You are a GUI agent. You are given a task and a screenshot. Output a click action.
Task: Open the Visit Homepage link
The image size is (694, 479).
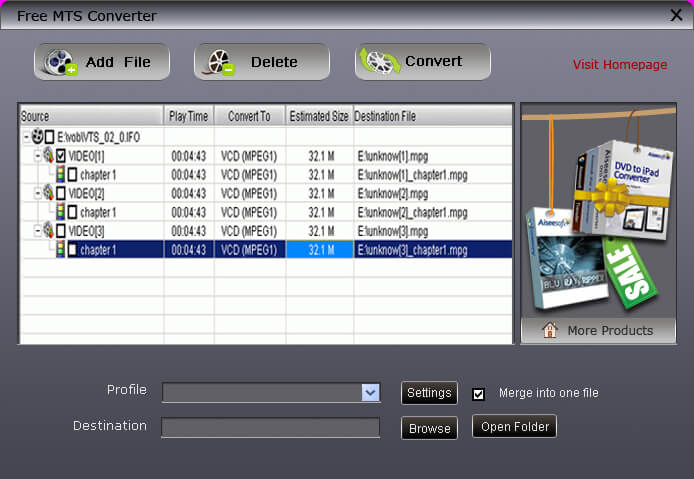coord(619,65)
